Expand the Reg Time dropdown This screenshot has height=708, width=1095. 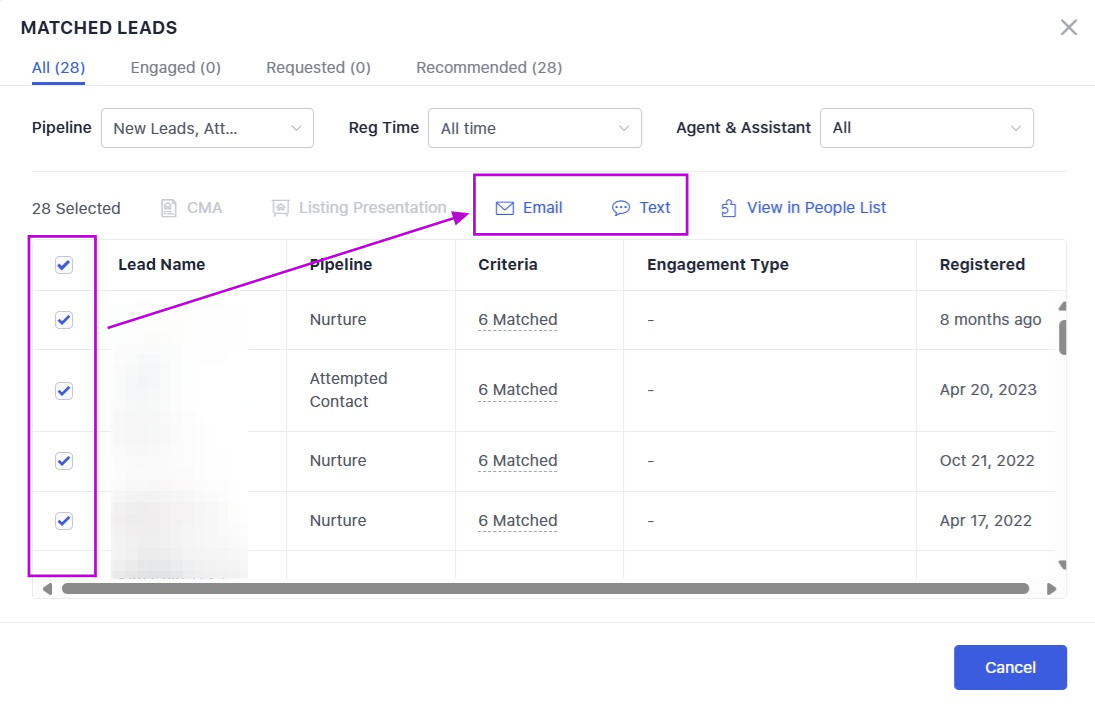[x=534, y=128]
